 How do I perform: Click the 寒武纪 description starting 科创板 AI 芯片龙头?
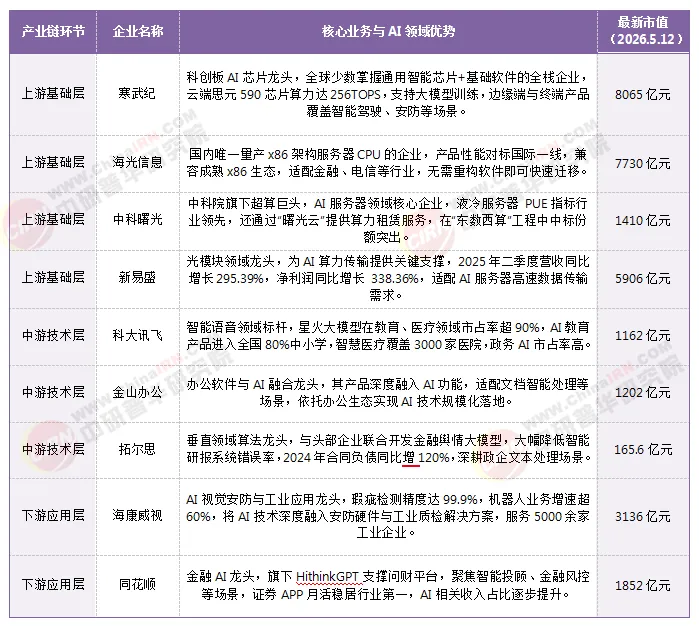[x=388, y=94]
